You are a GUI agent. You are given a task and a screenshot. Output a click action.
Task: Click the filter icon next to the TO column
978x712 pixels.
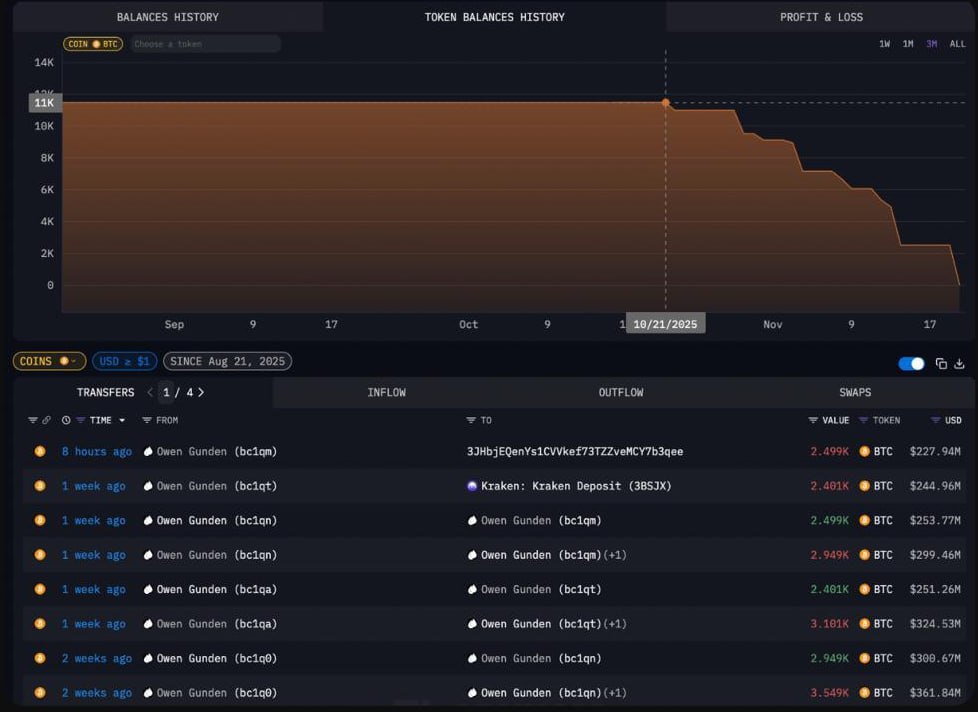pos(472,421)
